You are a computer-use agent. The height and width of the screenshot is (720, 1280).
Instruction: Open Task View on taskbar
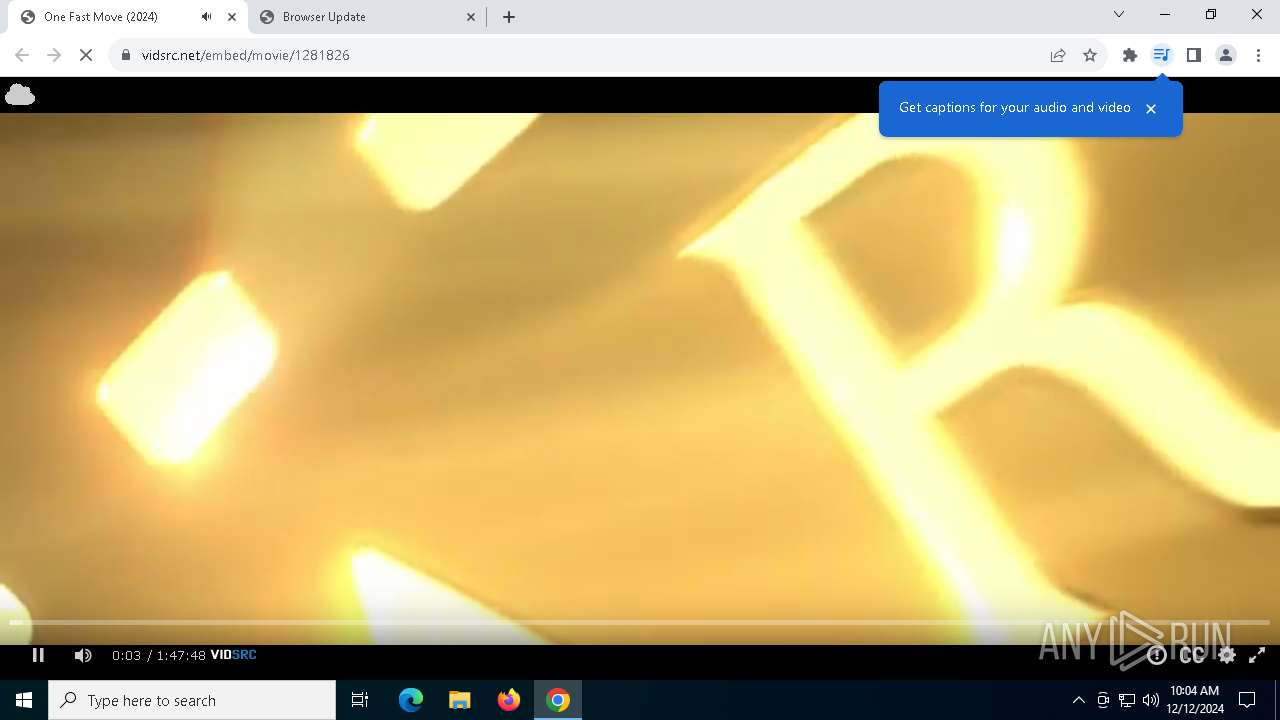point(360,700)
